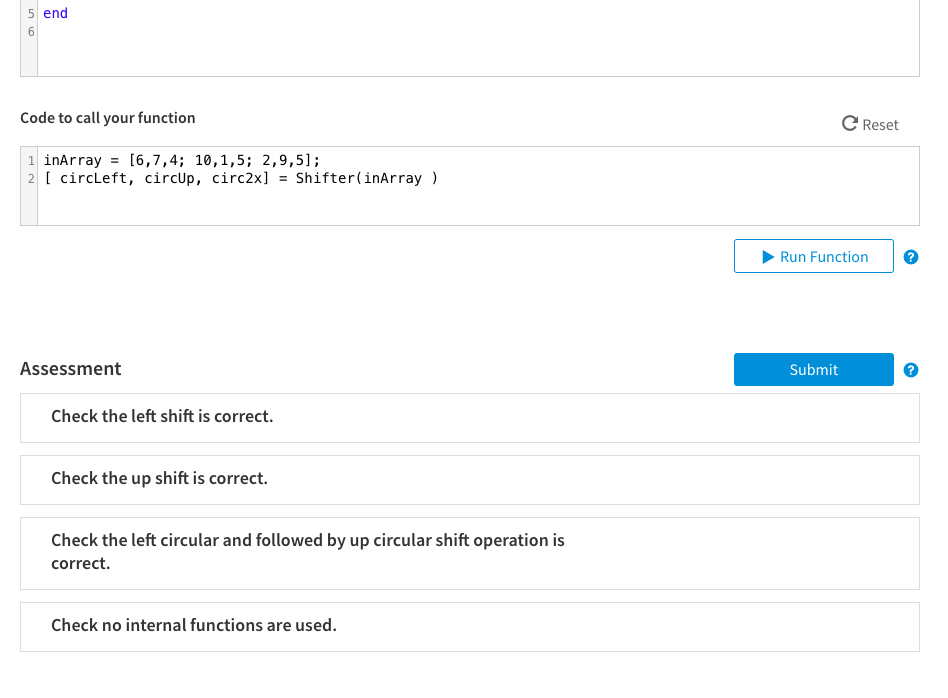Click the play triangle inside Run Function
The image size is (948, 698).
[x=770, y=256]
